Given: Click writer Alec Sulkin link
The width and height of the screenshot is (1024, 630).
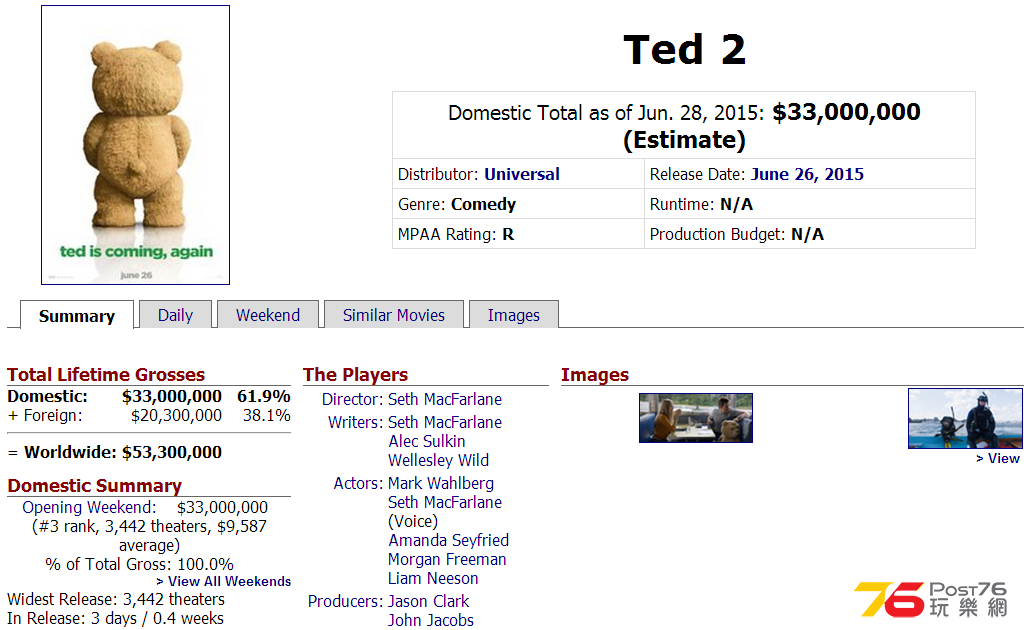Looking at the screenshot, I should [x=427, y=441].
